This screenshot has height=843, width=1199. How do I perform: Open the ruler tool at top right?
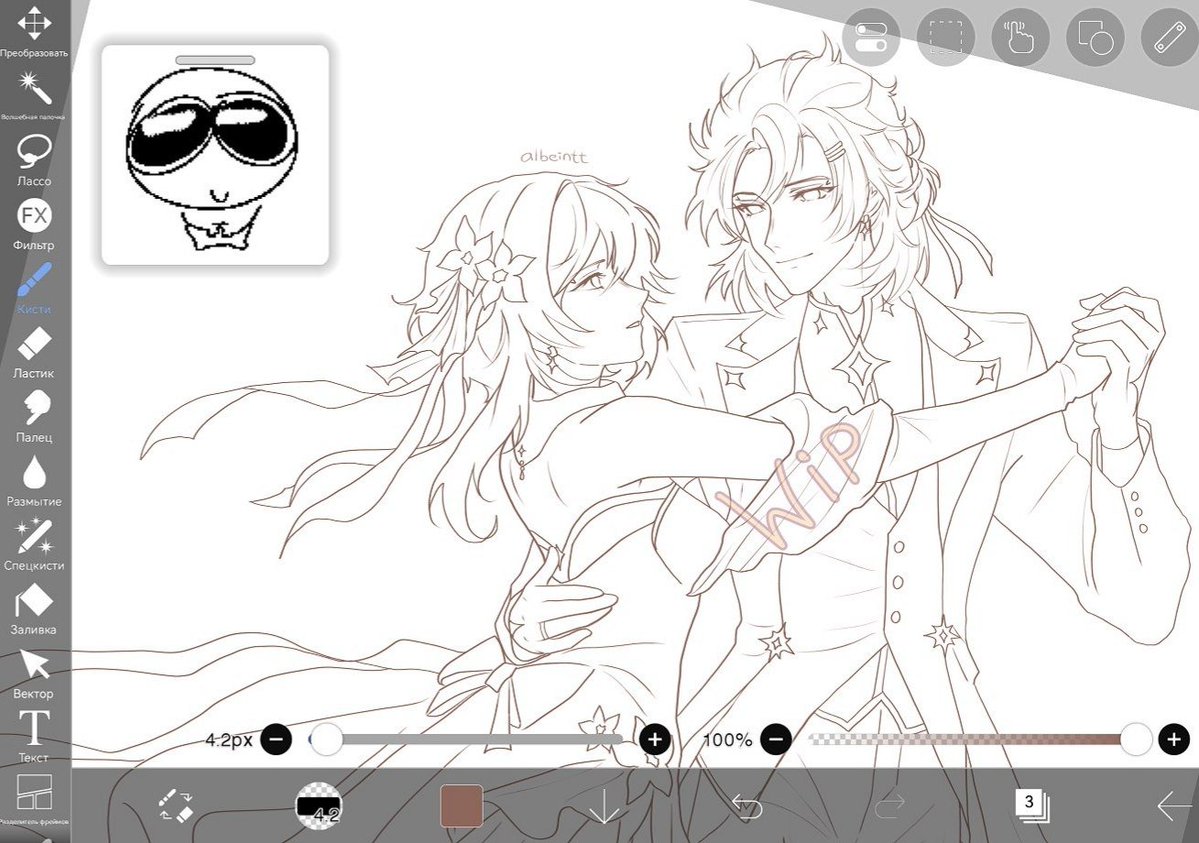[x=1169, y=37]
